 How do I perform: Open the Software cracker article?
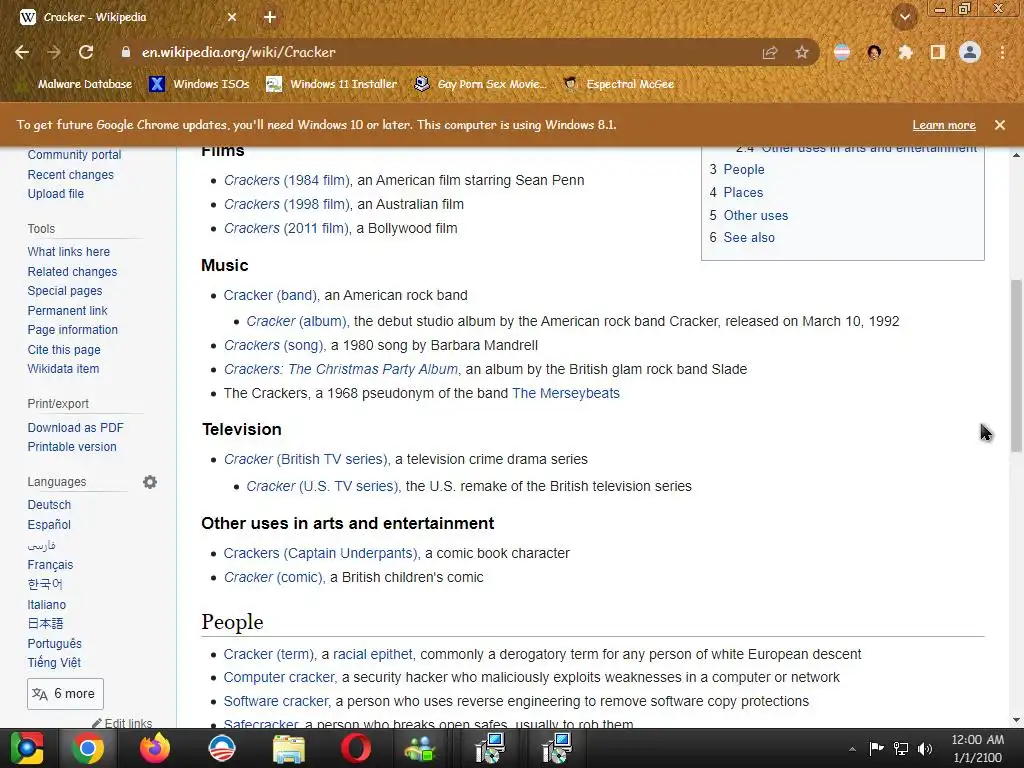(276, 701)
